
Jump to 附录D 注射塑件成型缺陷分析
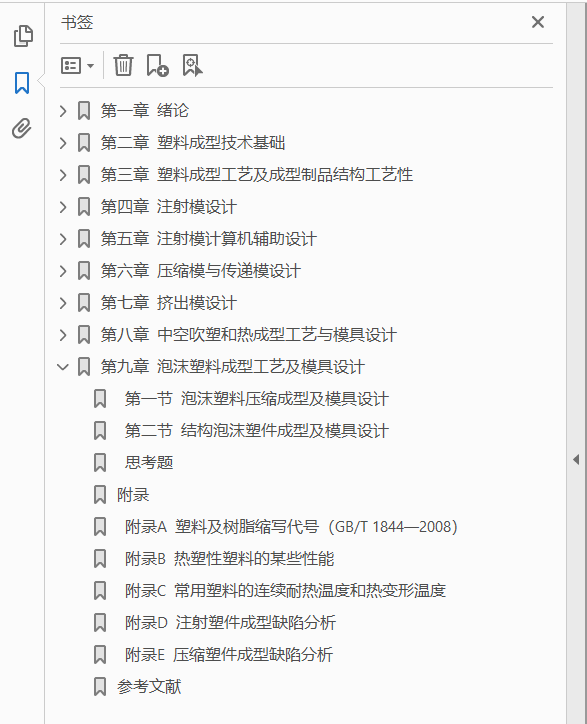(x=230, y=623)
